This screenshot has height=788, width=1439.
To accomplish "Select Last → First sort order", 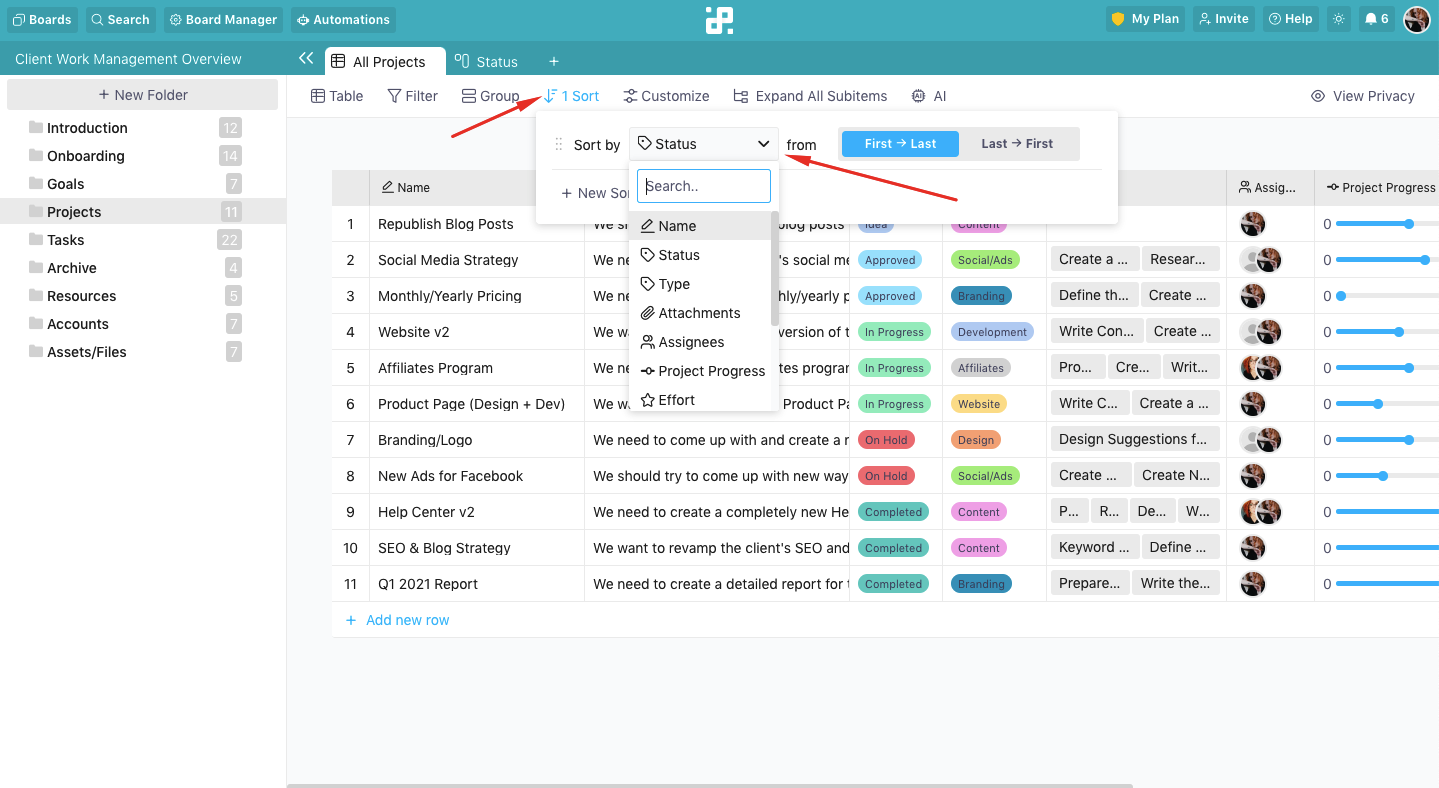I will (1017, 144).
